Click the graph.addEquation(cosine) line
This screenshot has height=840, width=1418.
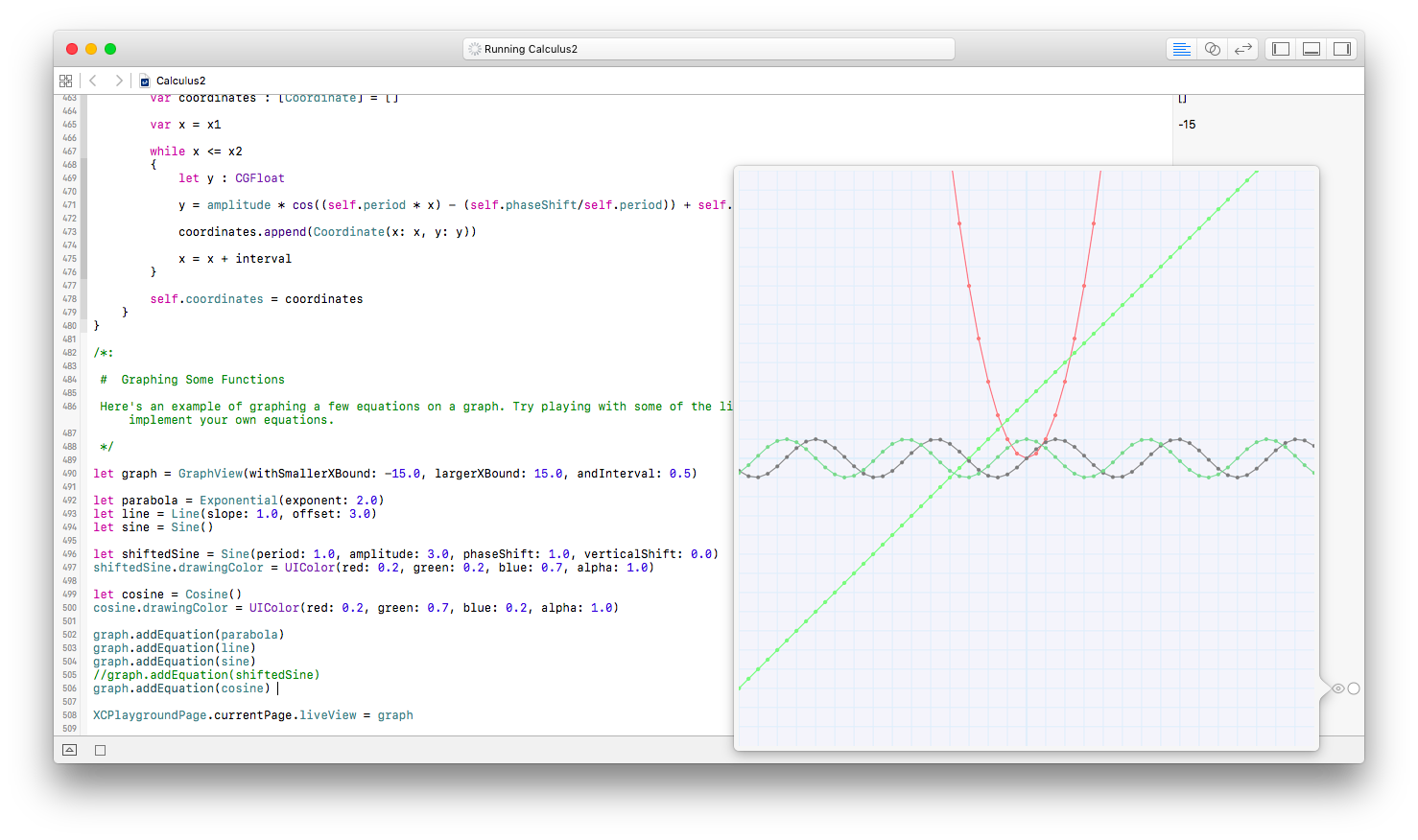click(x=182, y=688)
